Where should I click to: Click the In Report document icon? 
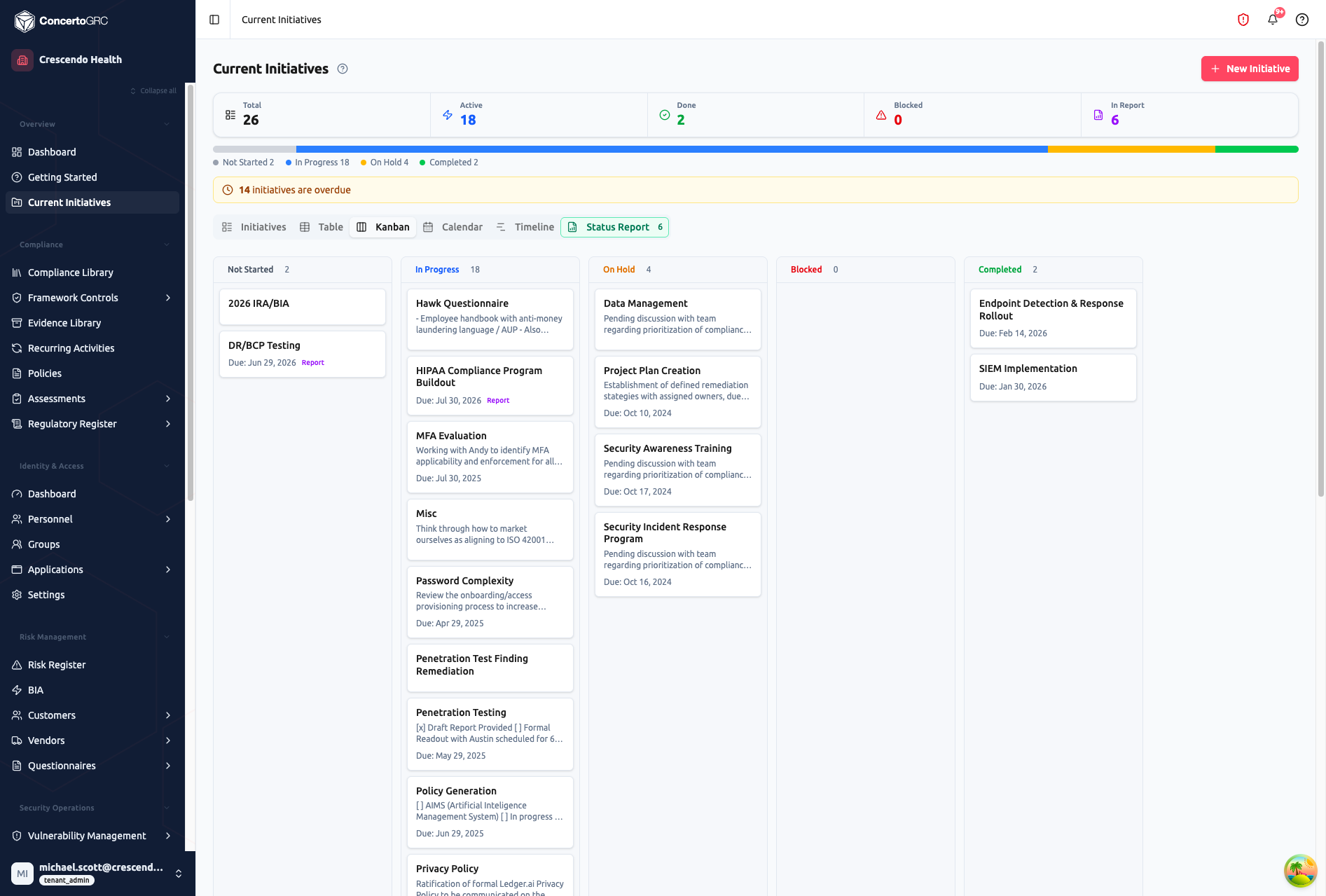point(1098,115)
